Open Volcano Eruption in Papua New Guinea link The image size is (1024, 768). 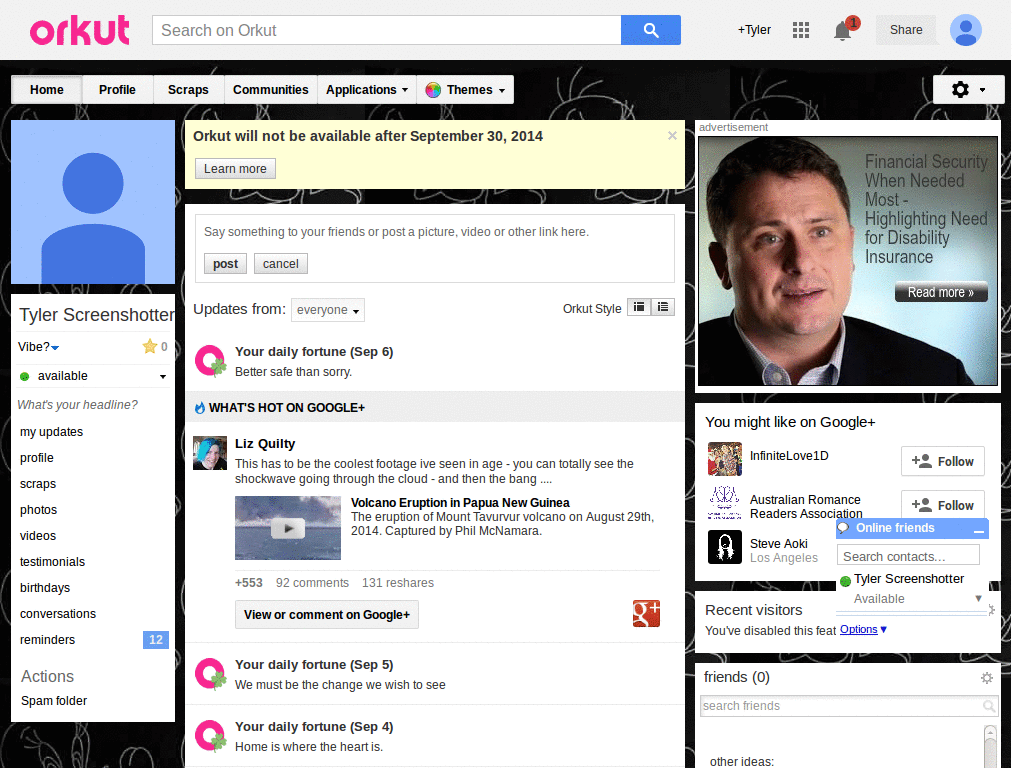(x=460, y=503)
